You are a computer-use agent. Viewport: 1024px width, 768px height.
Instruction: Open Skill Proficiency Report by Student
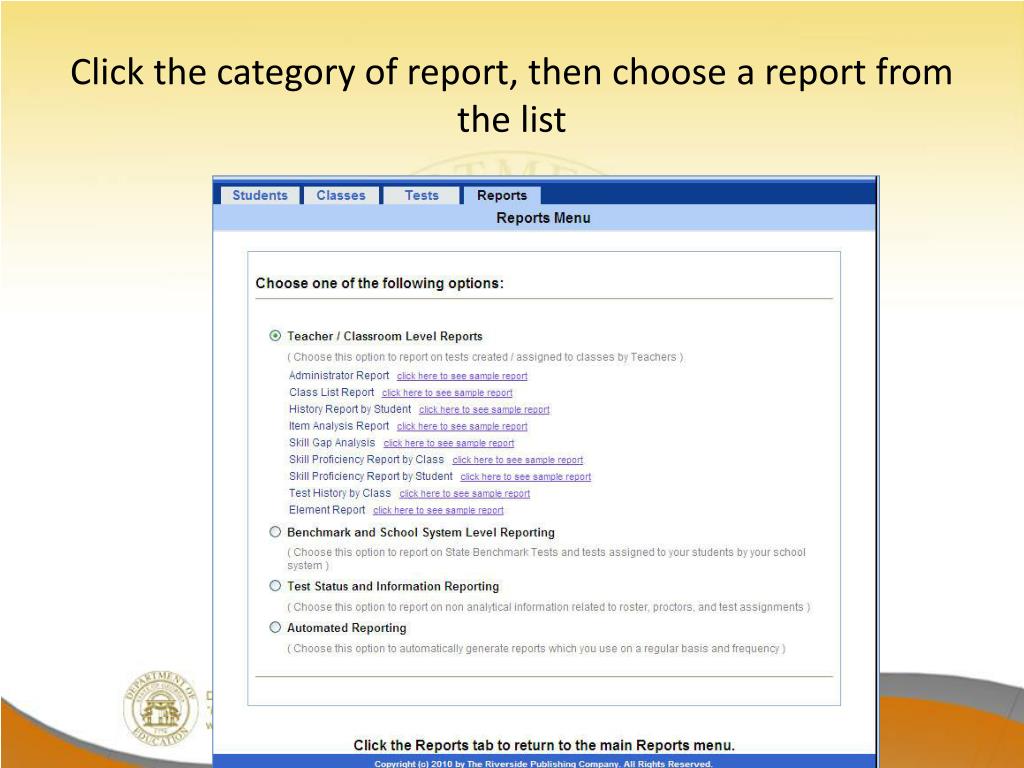coord(371,477)
